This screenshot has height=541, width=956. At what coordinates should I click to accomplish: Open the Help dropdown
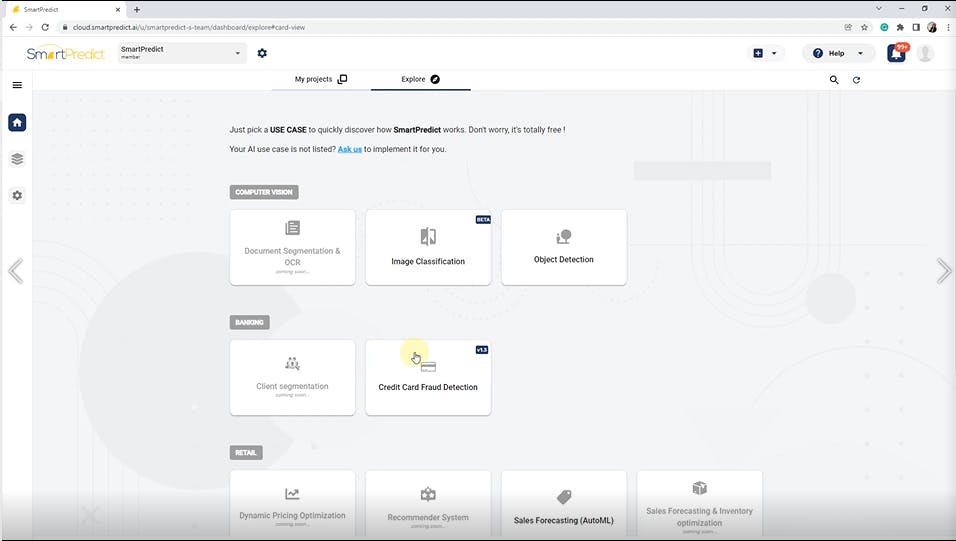pyautogui.click(x=838, y=53)
